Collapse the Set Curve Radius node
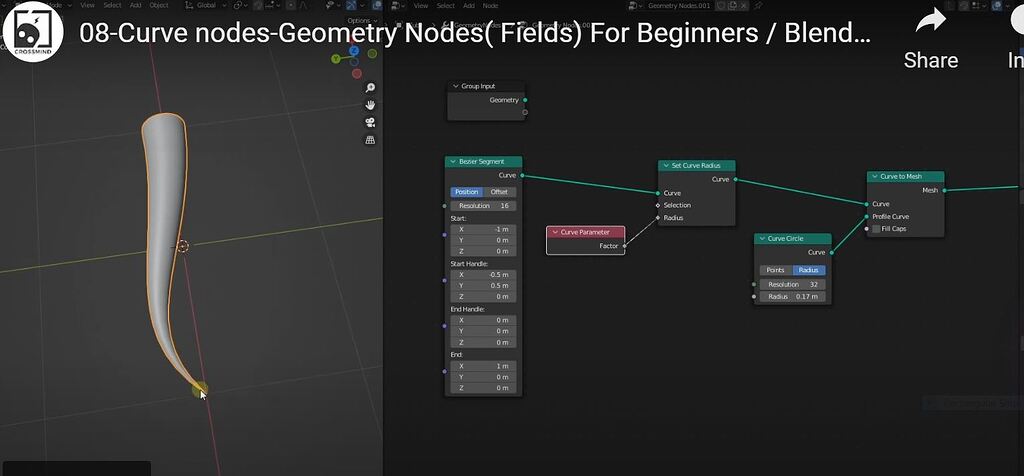 666,165
